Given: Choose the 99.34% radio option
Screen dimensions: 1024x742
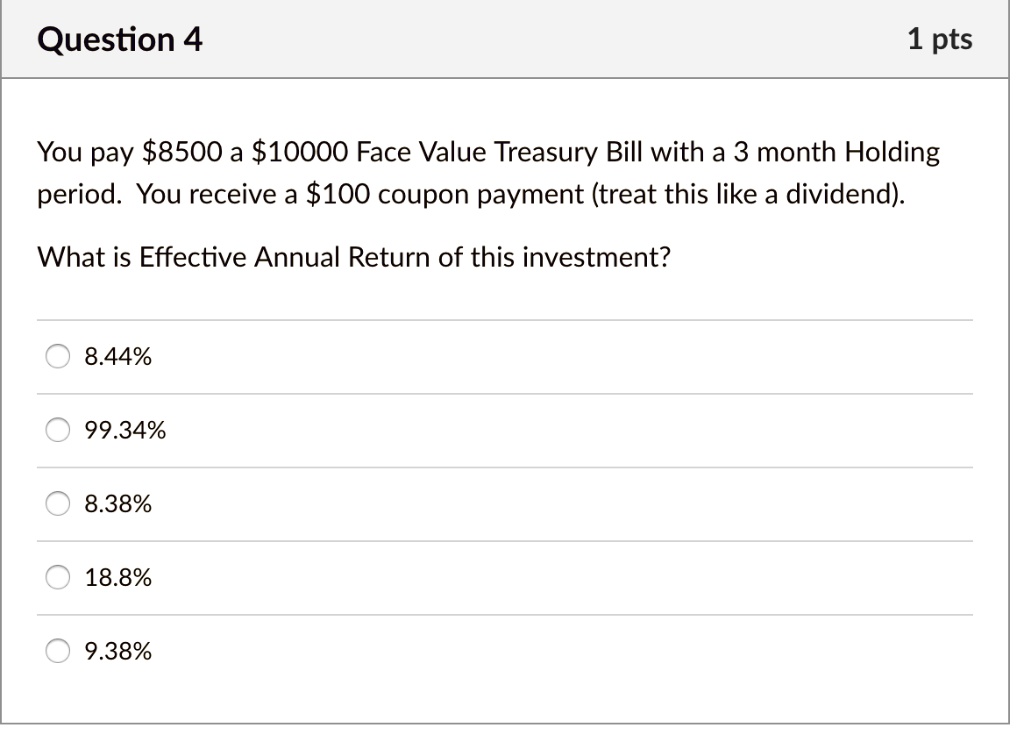Looking at the screenshot, I should pos(57,430).
